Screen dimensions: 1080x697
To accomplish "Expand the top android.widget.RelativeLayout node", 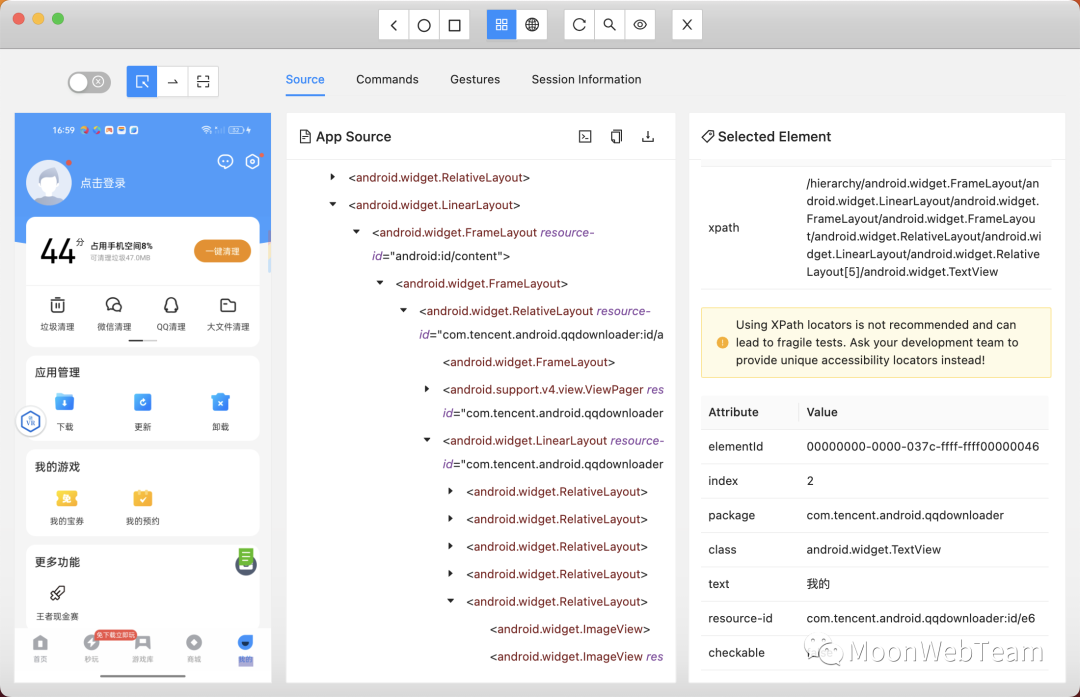I will [333, 178].
